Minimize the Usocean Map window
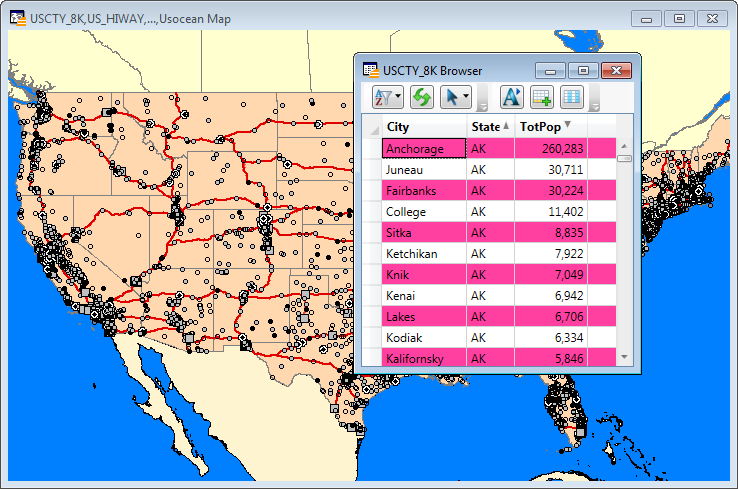 (647, 19)
